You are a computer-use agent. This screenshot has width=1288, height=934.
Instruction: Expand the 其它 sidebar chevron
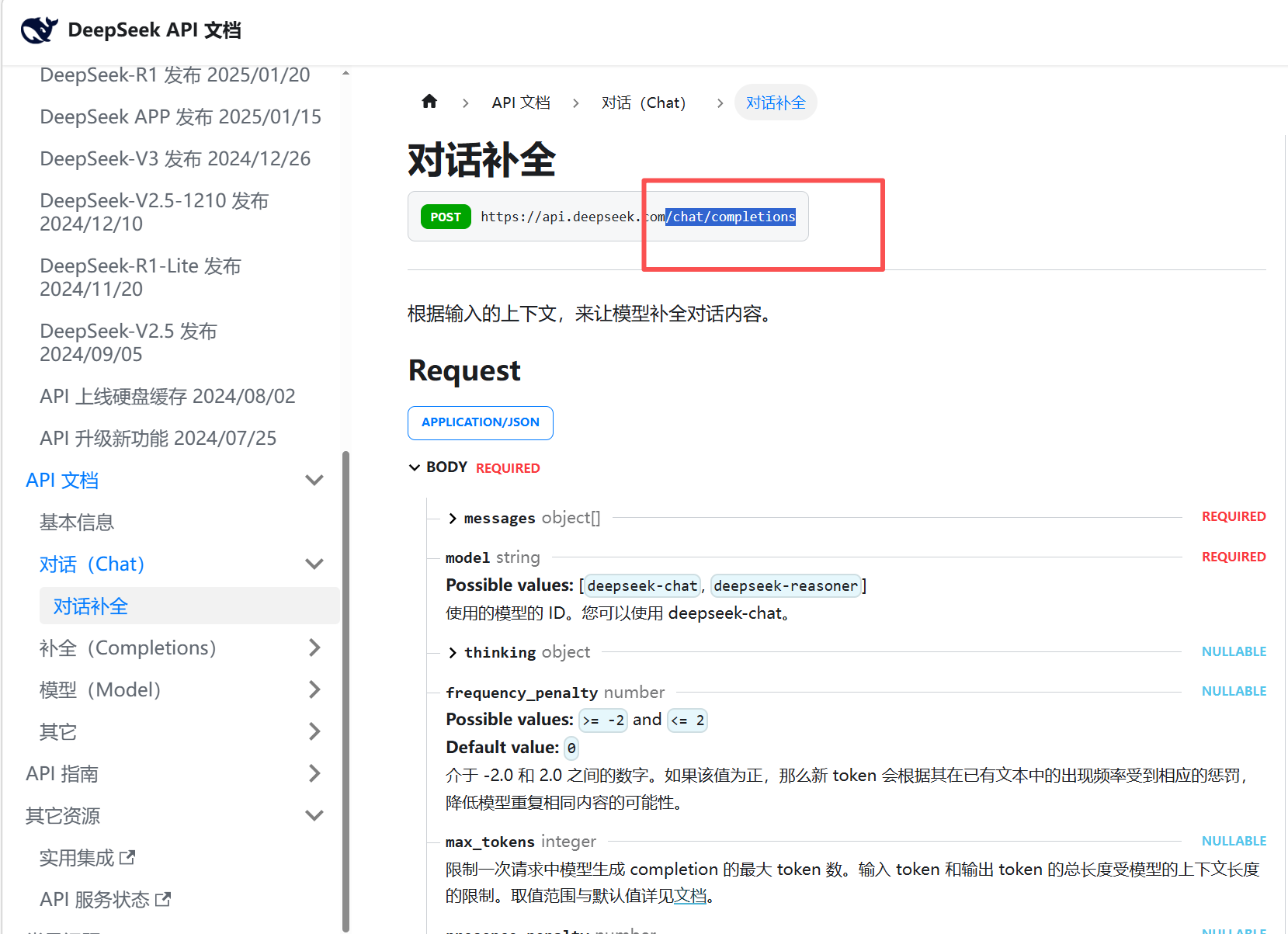pos(314,731)
